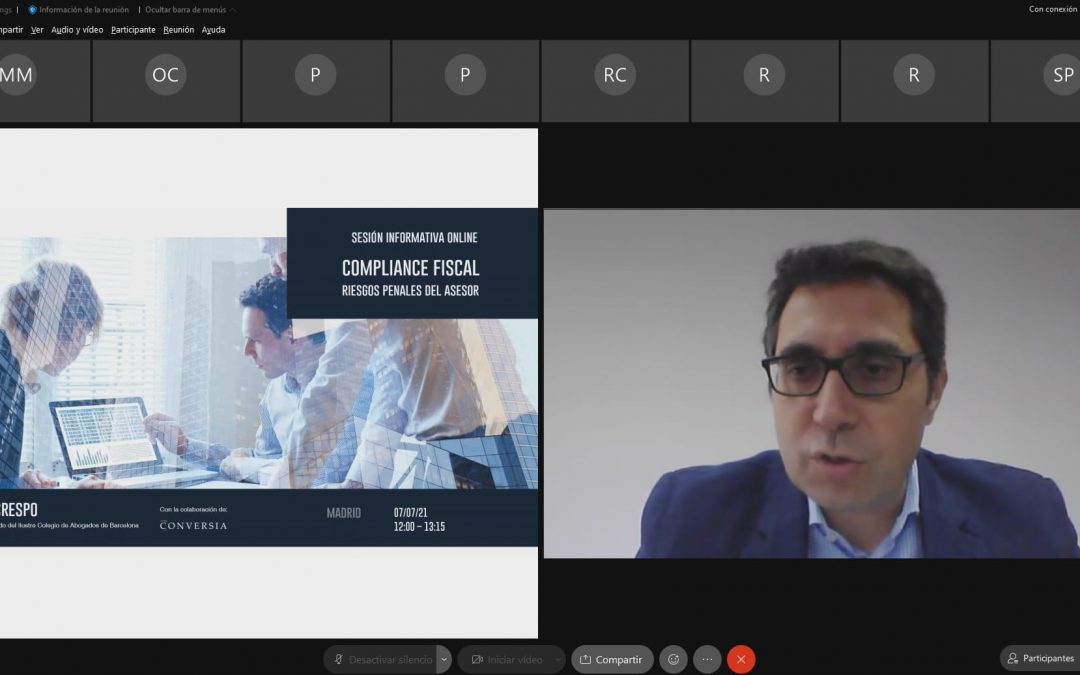Viewport: 1080px width, 675px height.
Task: Open the Audio y vídeo menu
Action: [77, 30]
